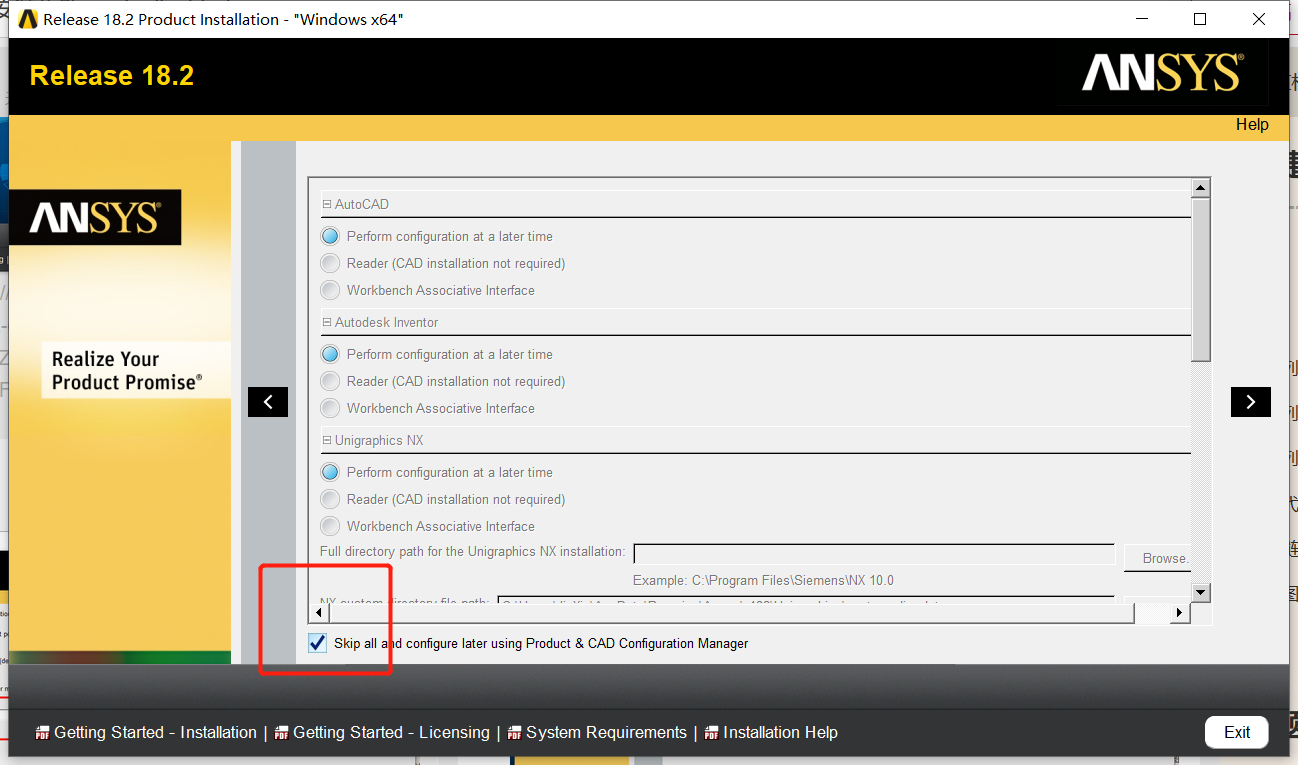Select Unigraphics NX Workbench Associative Interface

pos(330,526)
